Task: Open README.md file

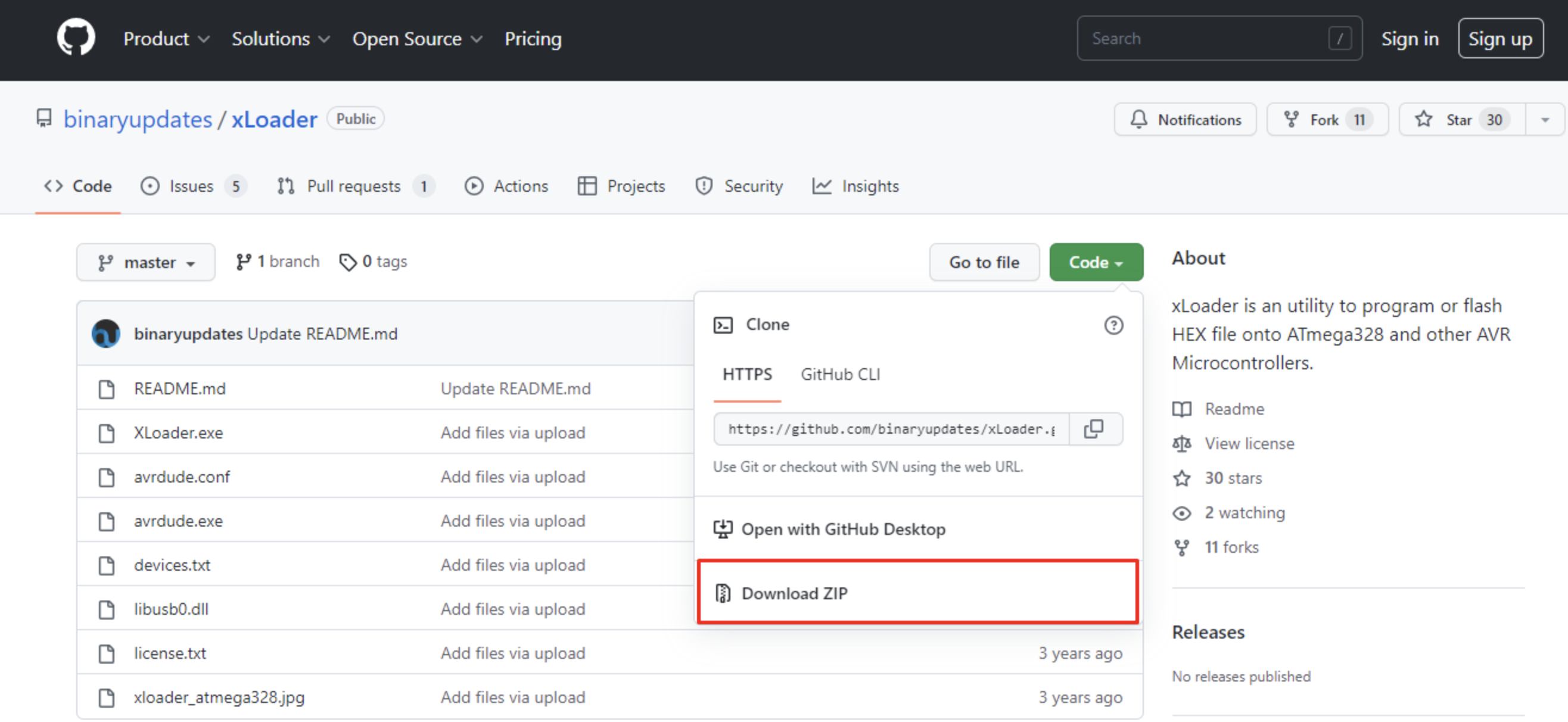Action: coord(179,388)
